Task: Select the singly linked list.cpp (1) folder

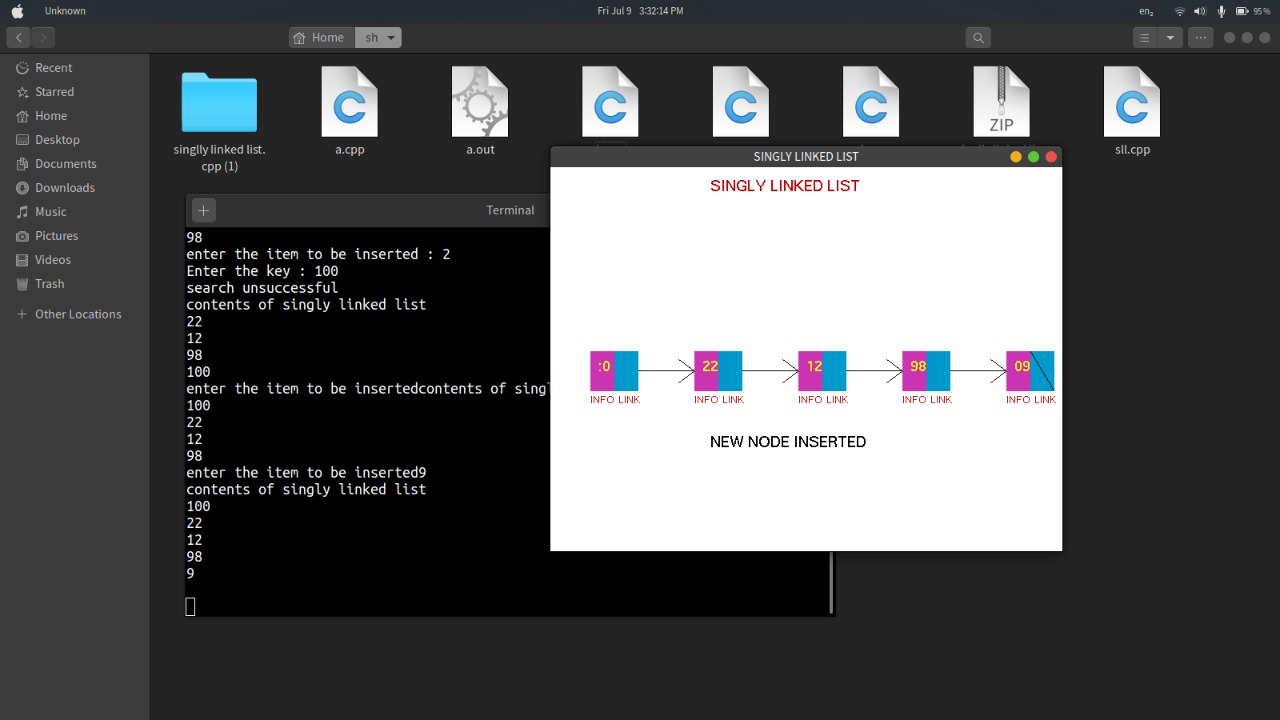Action: [219, 102]
